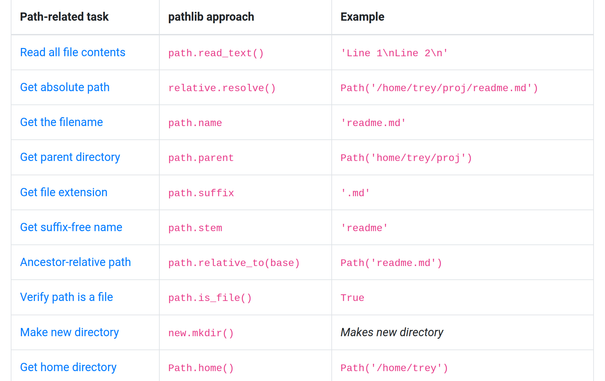Screen dimensions: 605x381
Task: Click the 'Example' column header
Action: coord(362,17)
